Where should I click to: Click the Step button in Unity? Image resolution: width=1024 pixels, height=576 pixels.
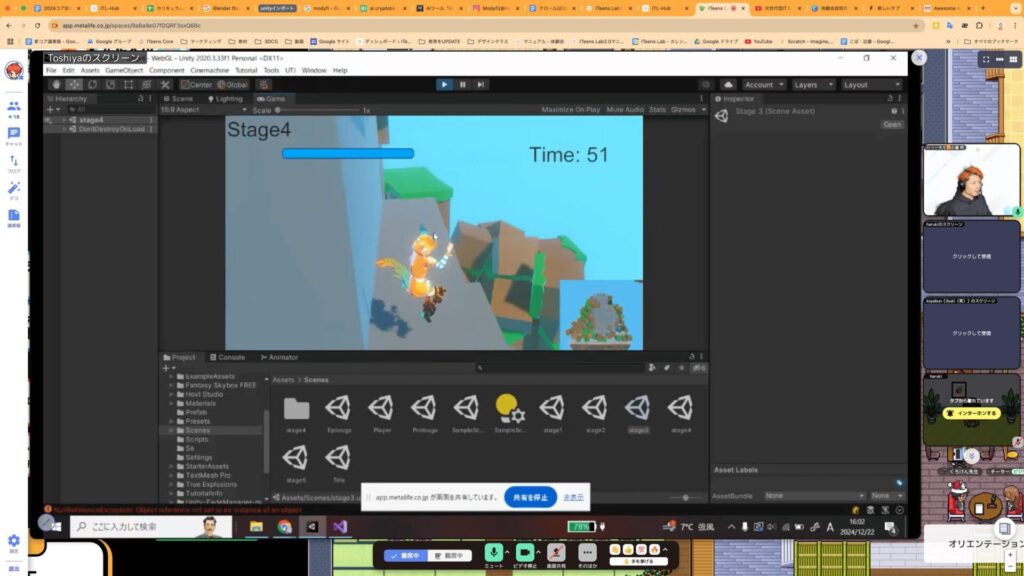pyautogui.click(x=481, y=85)
